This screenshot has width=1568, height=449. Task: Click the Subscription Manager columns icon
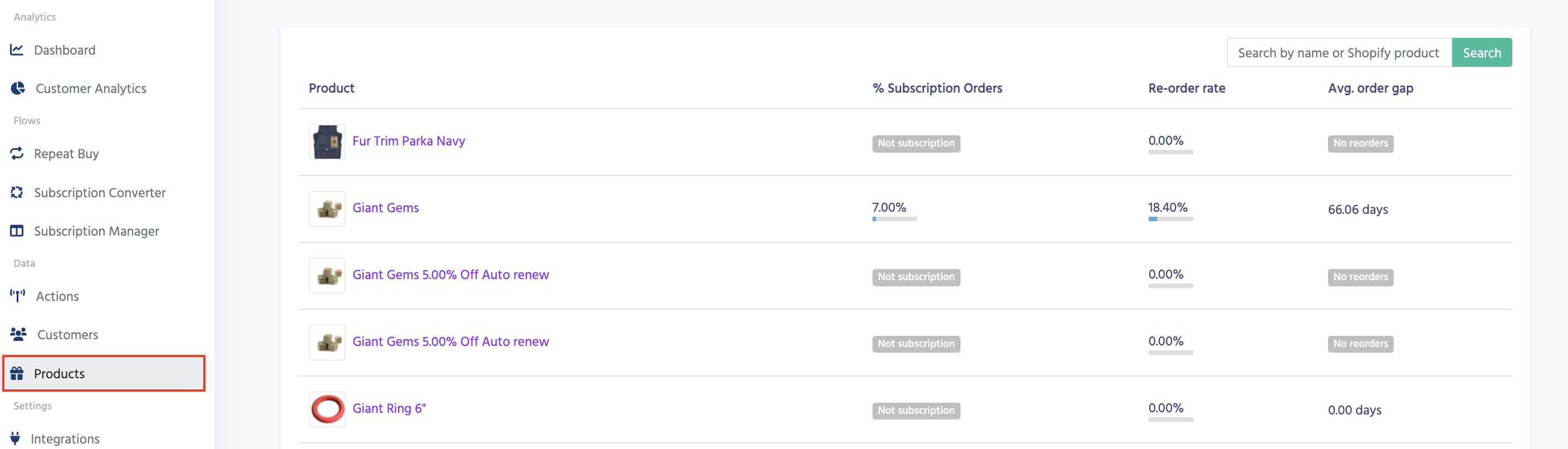tap(17, 231)
